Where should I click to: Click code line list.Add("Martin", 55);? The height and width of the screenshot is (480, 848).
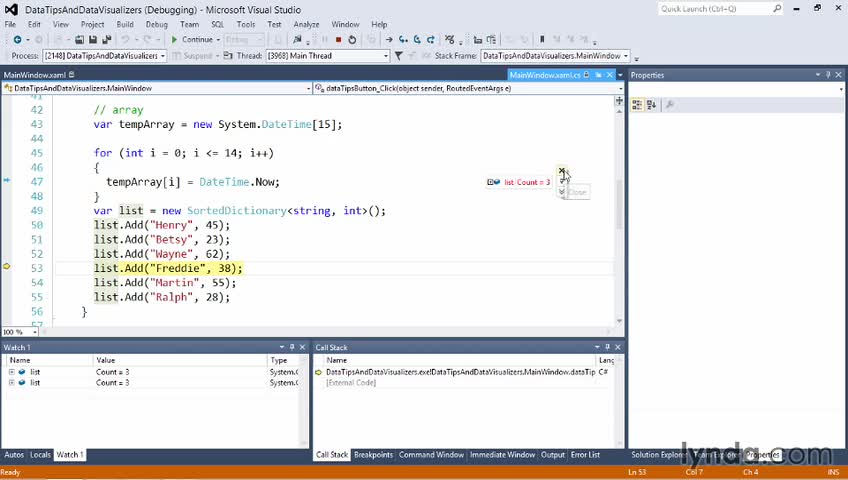[x=165, y=283]
